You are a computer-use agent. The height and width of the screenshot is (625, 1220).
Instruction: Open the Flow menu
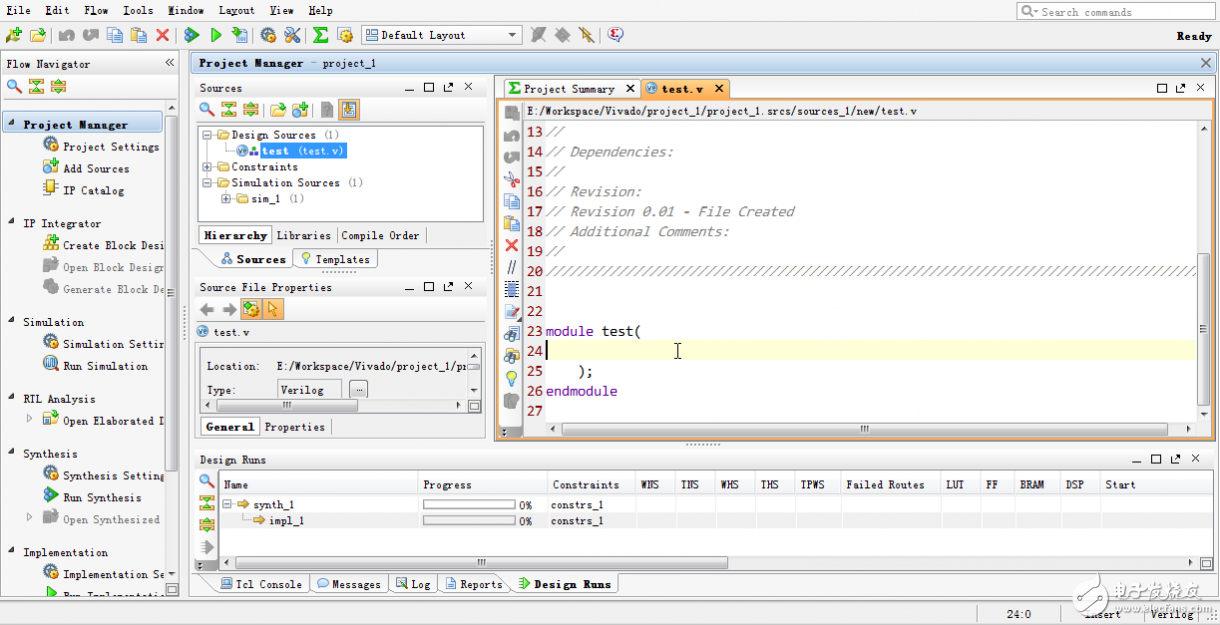point(96,10)
